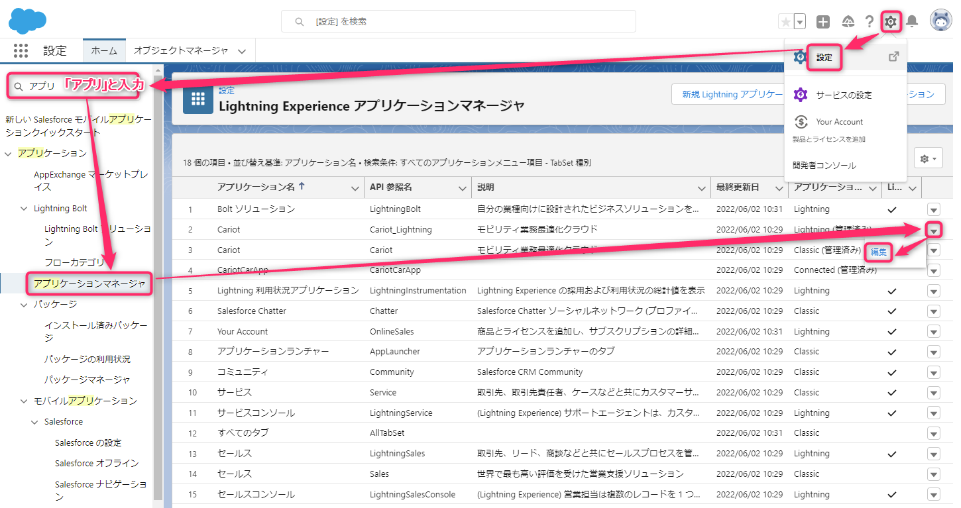This screenshot has height=508, width=961.
Task: Open パッケージの利用状況 in sidebar
Action: coord(87,359)
